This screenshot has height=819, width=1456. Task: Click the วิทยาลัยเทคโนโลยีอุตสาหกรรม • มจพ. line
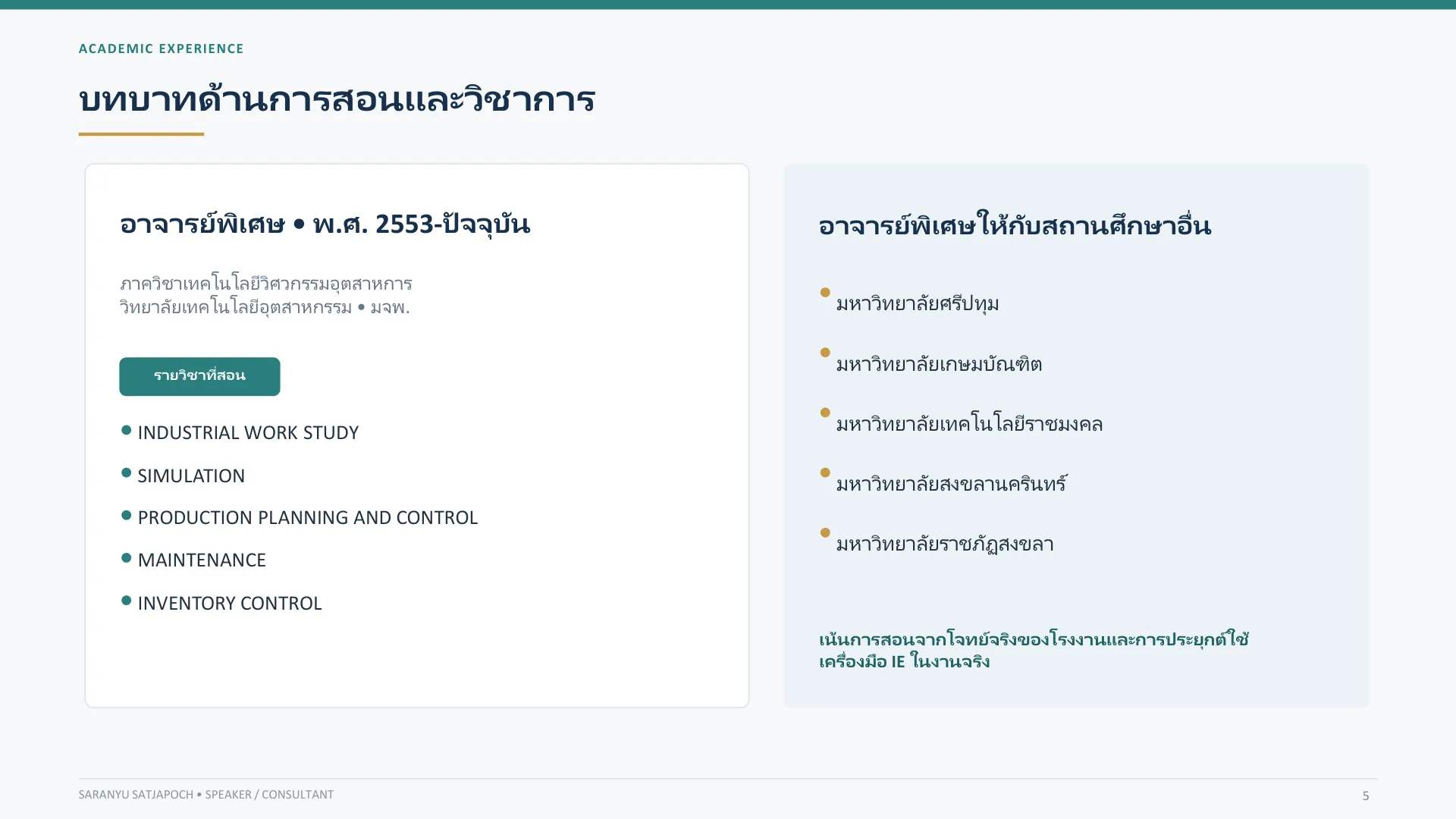point(265,307)
